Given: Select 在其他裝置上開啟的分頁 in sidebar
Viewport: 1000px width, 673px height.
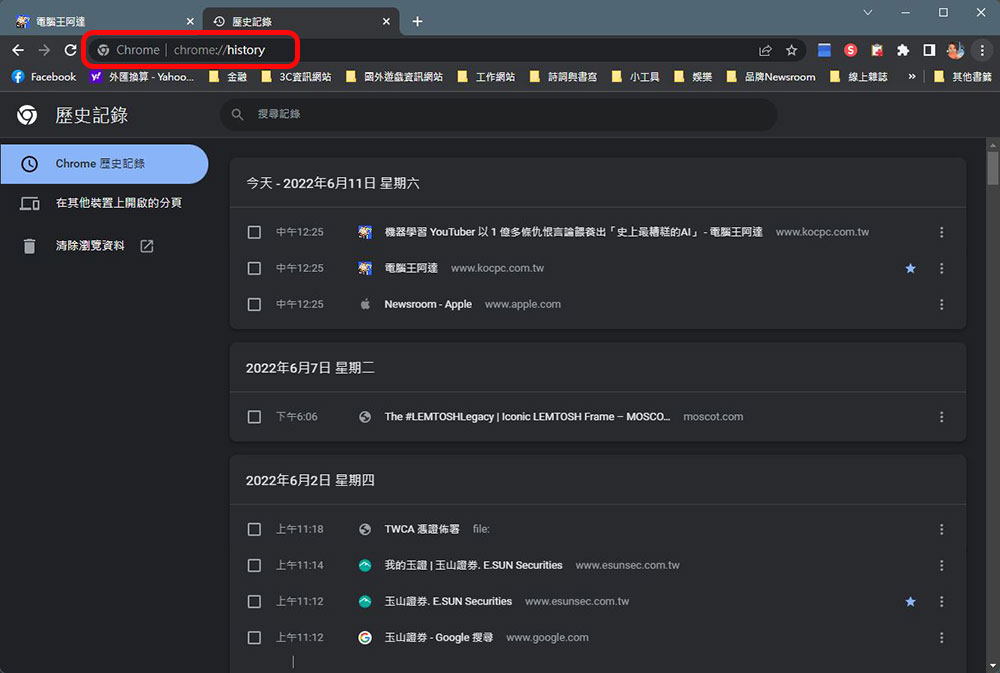Looking at the screenshot, I should 118,203.
